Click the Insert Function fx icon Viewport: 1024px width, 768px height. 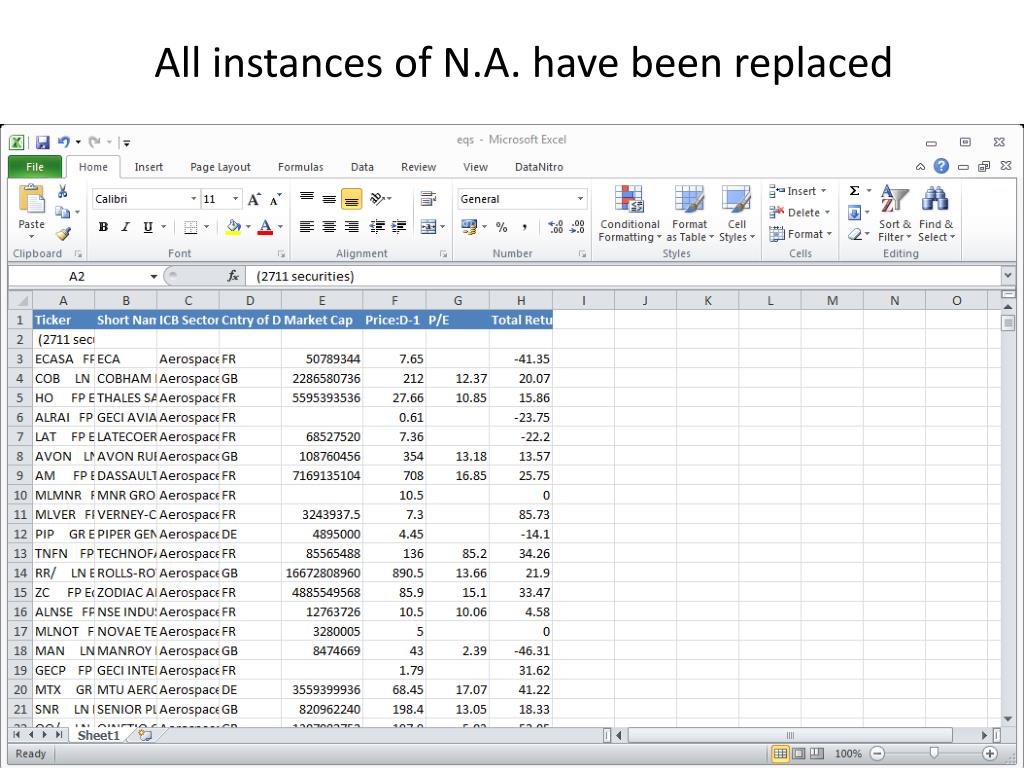(x=232, y=276)
